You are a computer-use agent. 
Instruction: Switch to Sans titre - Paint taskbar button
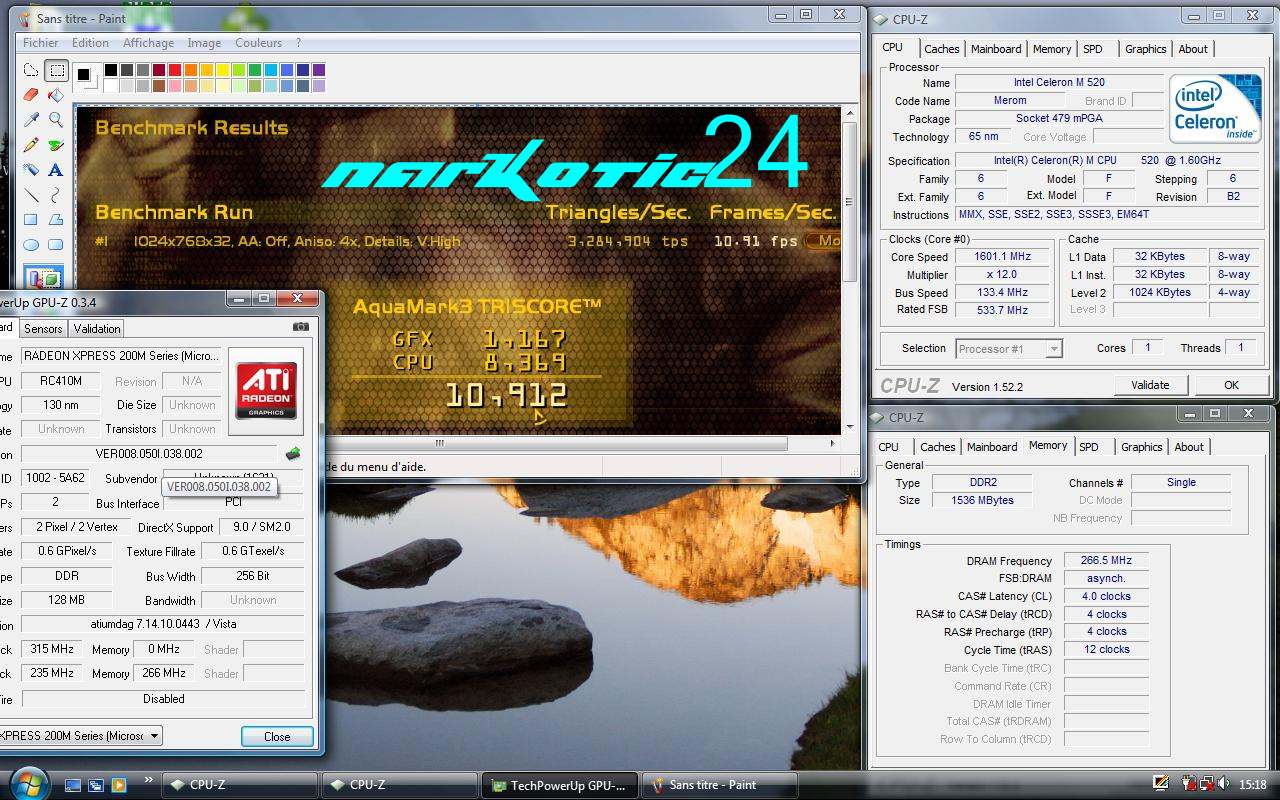click(x=719, y=785)
